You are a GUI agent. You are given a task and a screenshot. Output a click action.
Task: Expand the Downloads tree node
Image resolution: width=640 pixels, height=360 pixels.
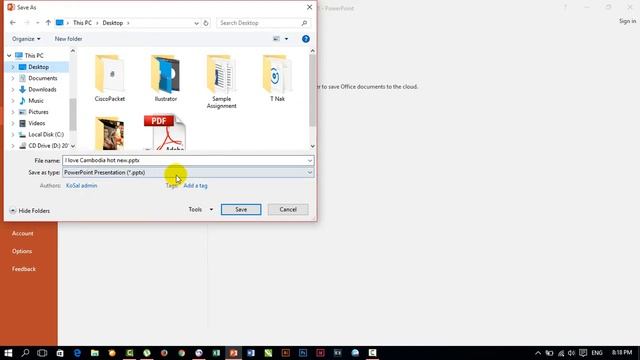pyautogui.click(x=13, y=89)
